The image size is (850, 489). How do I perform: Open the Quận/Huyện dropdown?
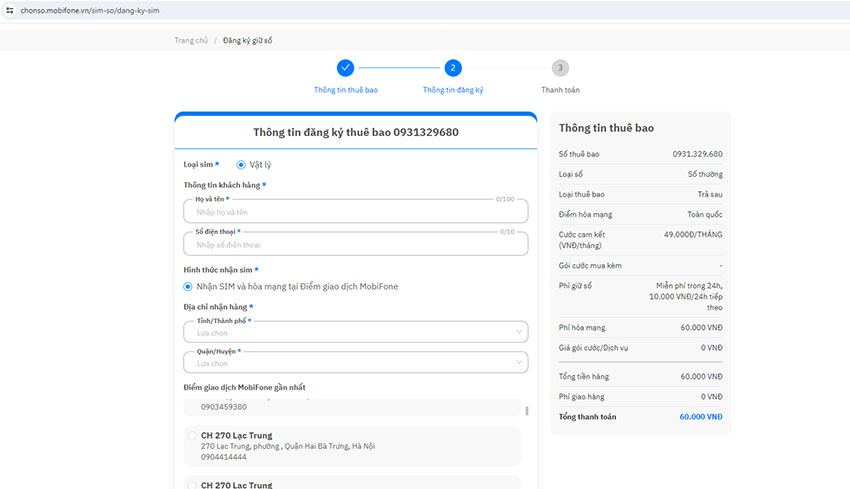[x=356, y=363]
